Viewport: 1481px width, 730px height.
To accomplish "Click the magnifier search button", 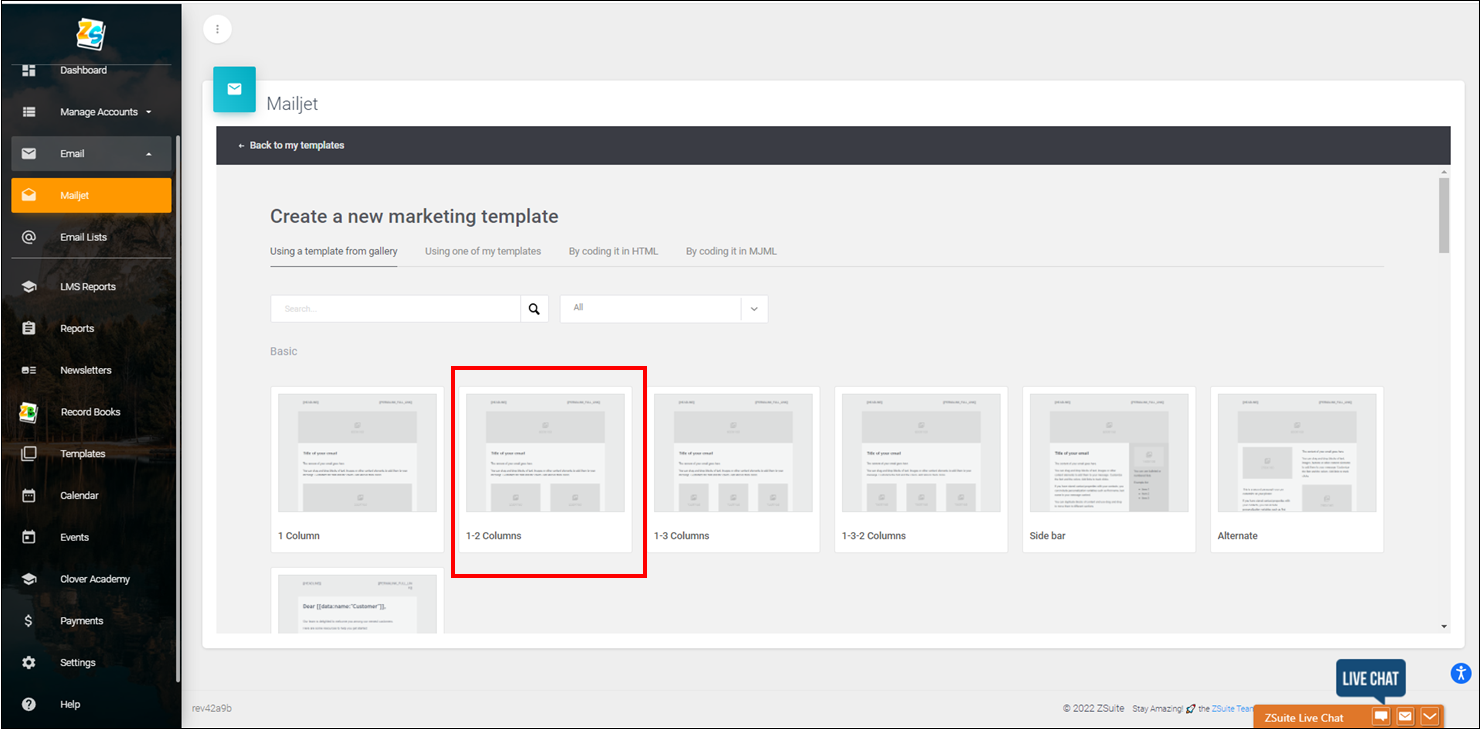I will tap(534, 309).
